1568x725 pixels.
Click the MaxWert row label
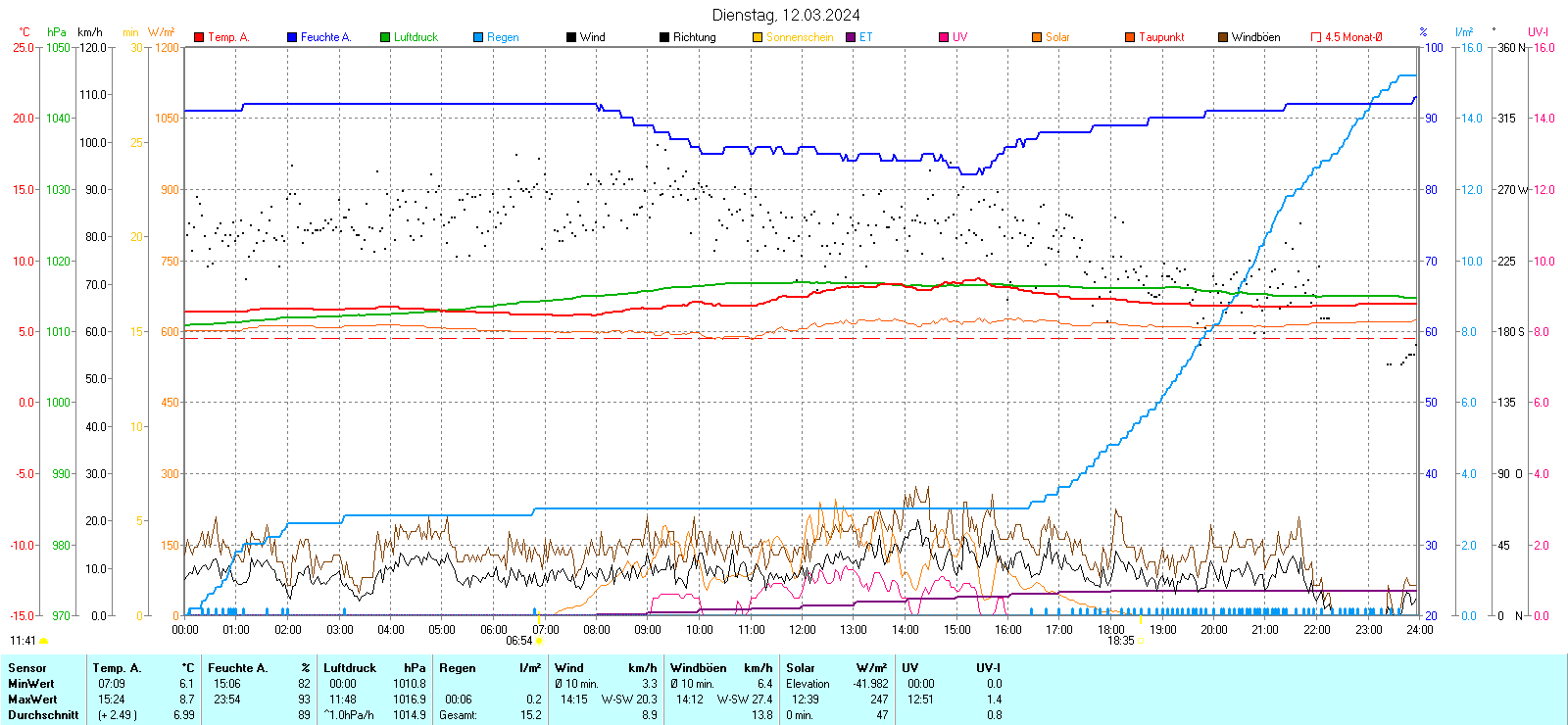(32, 700)
